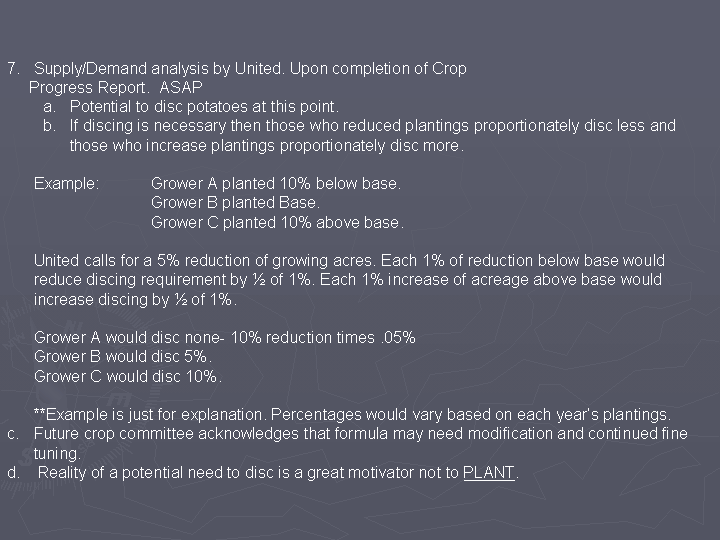Image resolution: width=720 pixels, height=540 pixels.
Task: Click the underlined PLANT word
Action: (x=489, y=472)
